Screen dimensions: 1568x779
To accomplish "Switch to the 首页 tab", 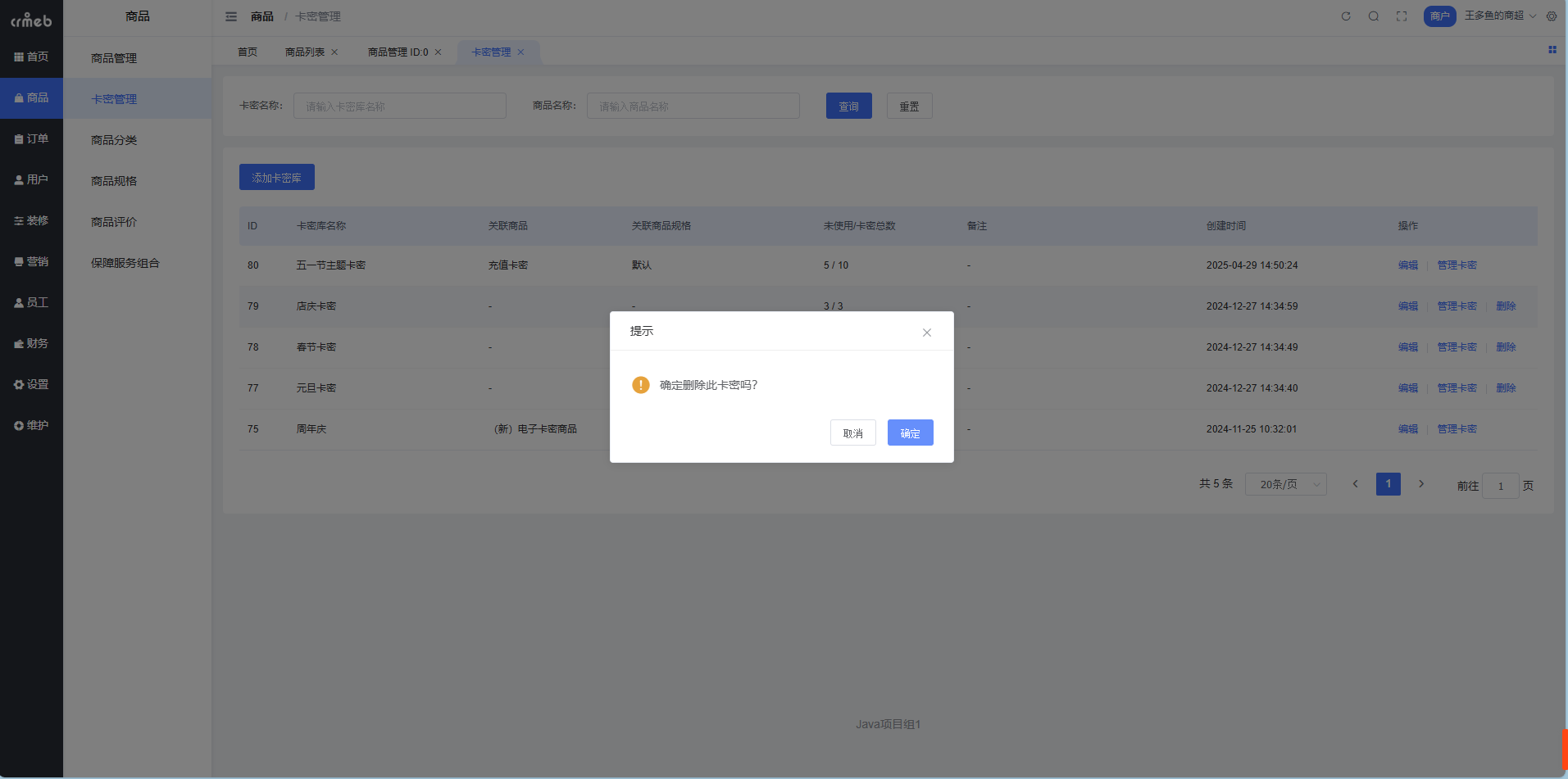I will tap(248, 52).
